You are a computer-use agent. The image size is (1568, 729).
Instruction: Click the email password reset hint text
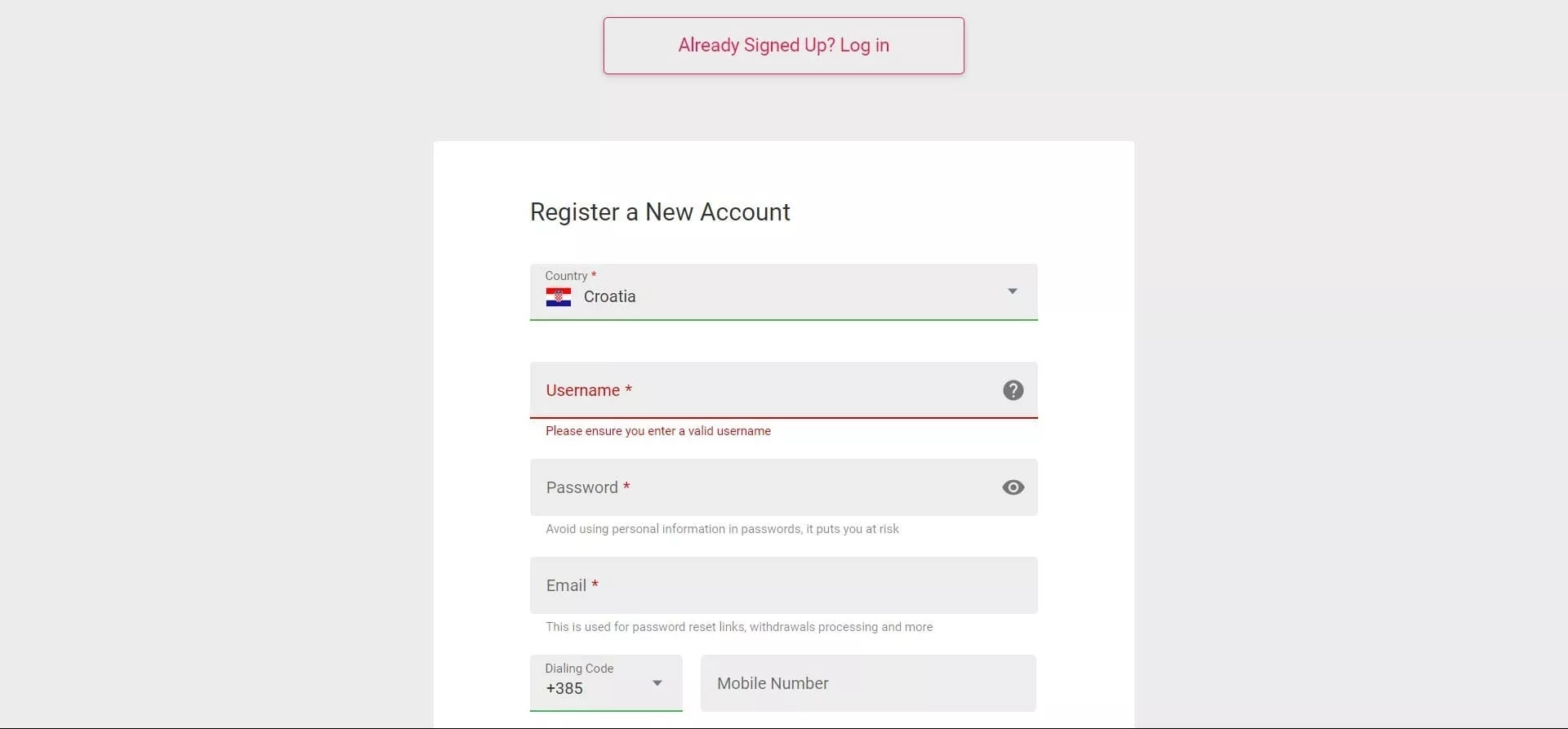point(738,627)
